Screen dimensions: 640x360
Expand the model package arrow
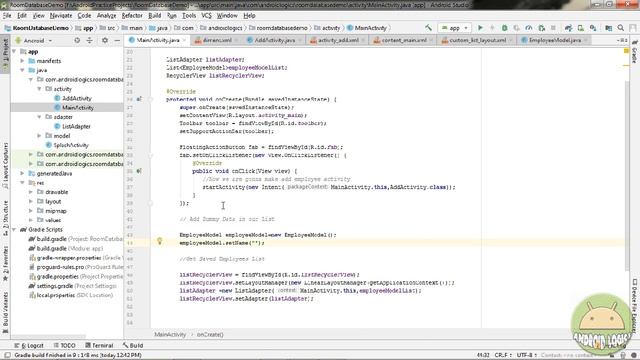(x=40, y=136)
